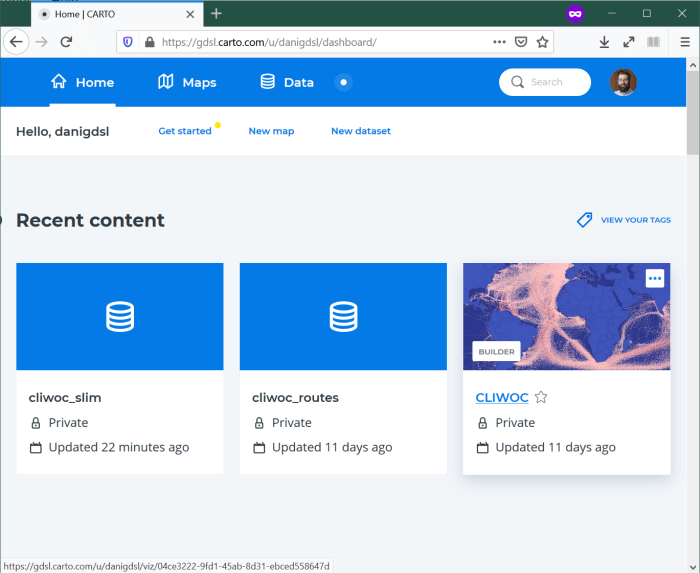Save page to Pocket icon
Screen dimensions: 700x573
tap(521, 42)
